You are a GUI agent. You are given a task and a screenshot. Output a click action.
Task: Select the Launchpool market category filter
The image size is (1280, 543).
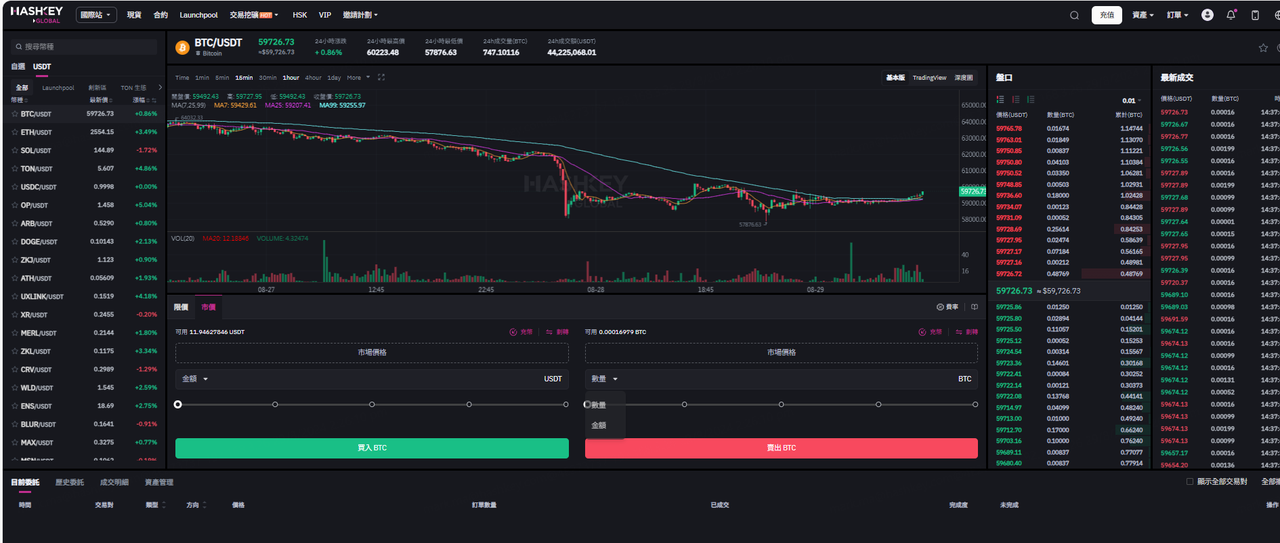[x=58, y=87]
